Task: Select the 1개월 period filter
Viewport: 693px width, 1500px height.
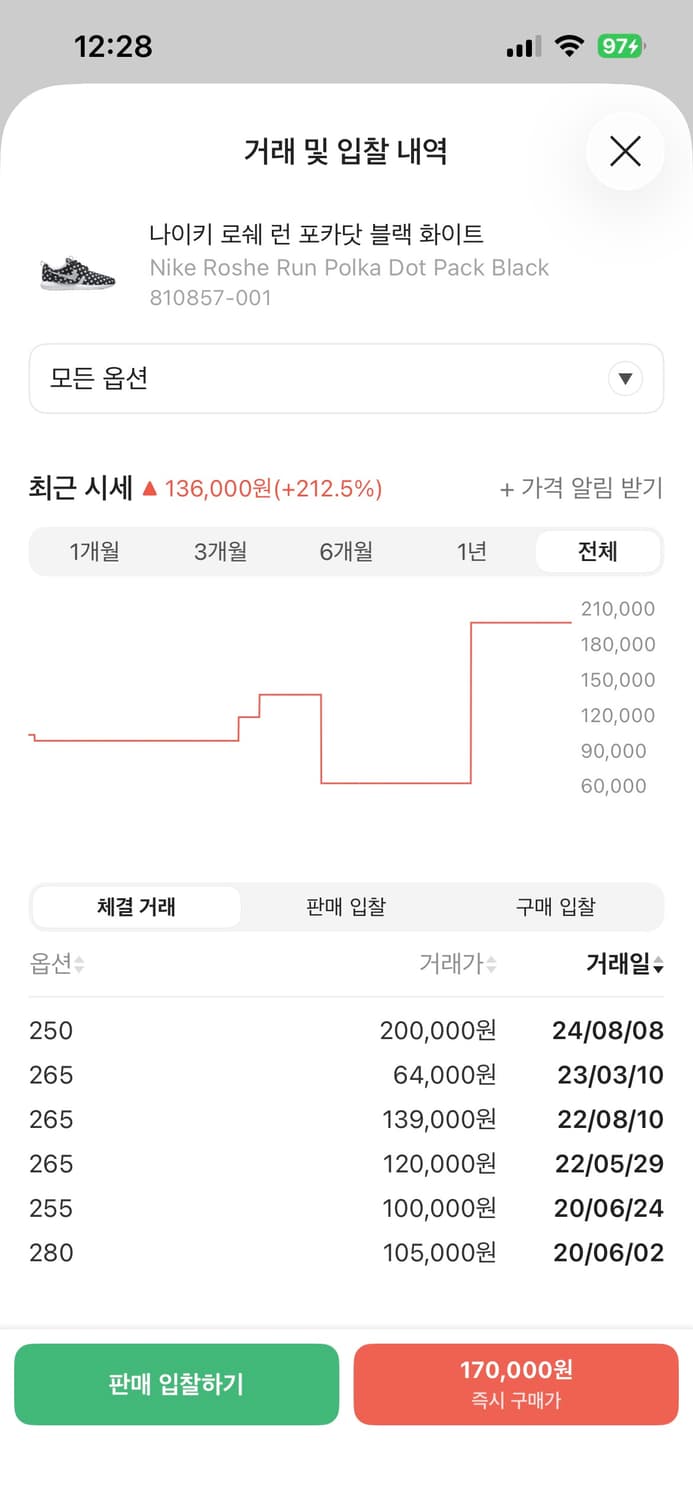Action: pos(93,551)
